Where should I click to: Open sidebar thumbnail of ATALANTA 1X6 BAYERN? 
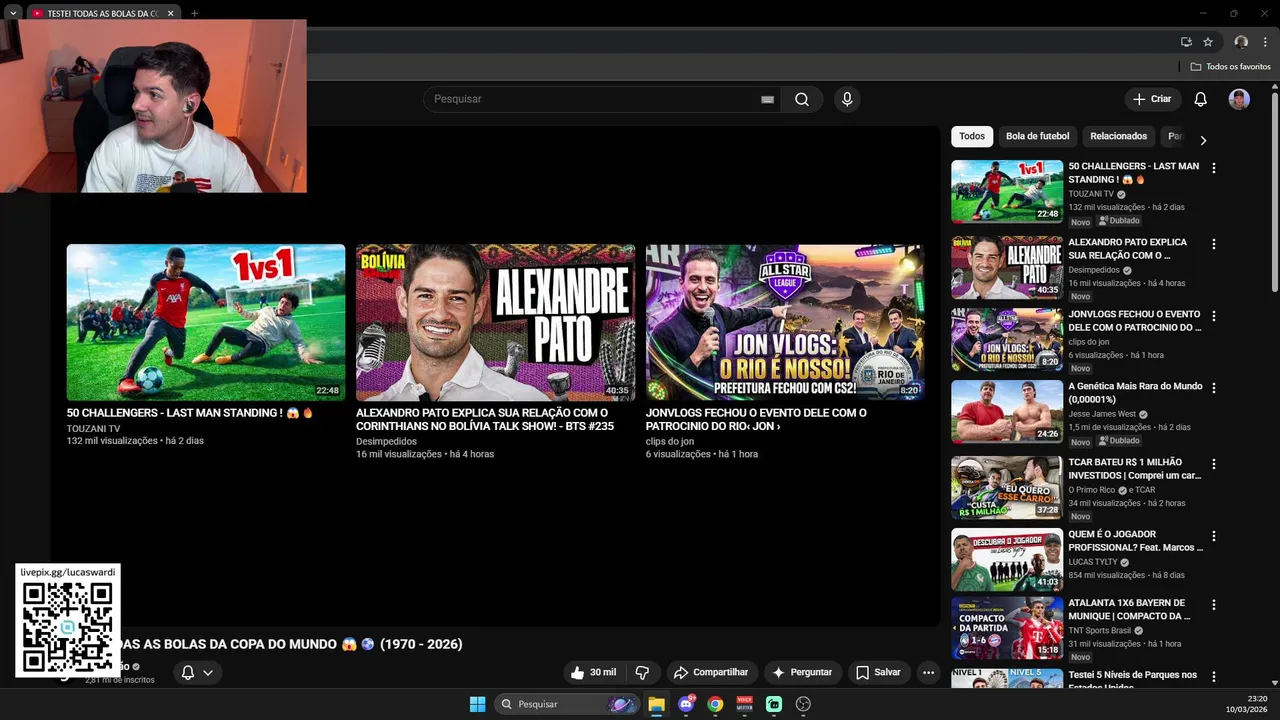pyautogui.click(x=1007, y=629)
